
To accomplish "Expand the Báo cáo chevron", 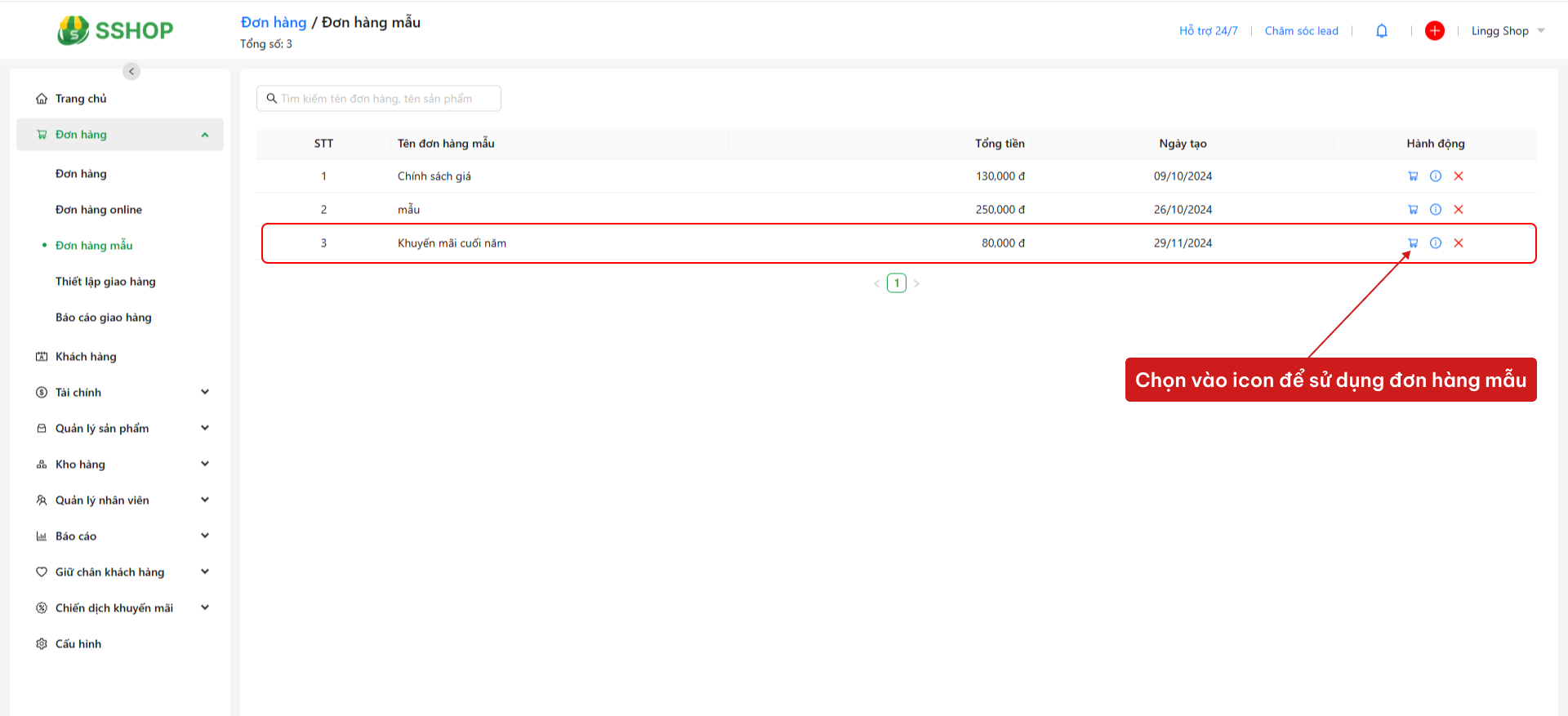I will 205,536.
